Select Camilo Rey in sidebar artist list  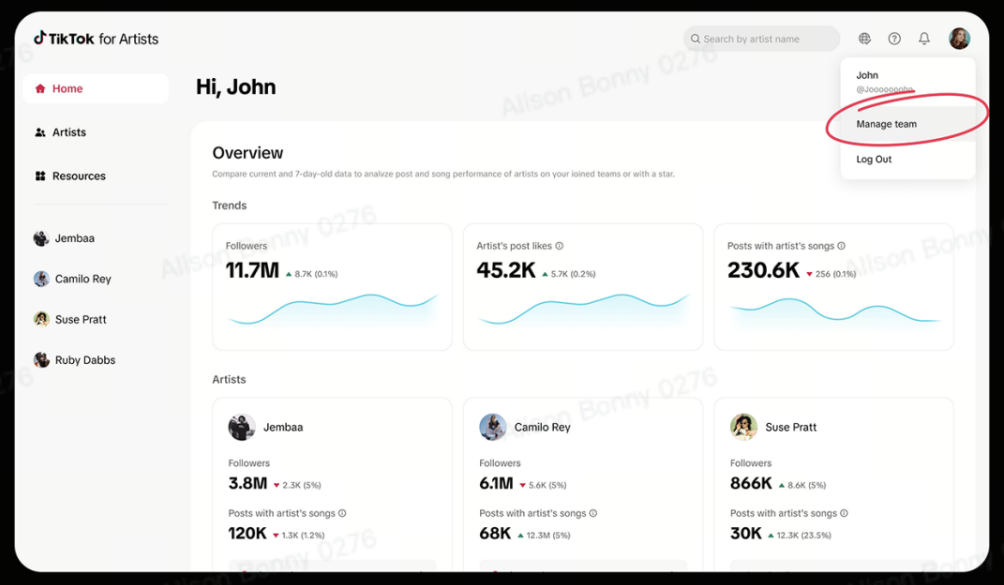(x=82, y=279)
